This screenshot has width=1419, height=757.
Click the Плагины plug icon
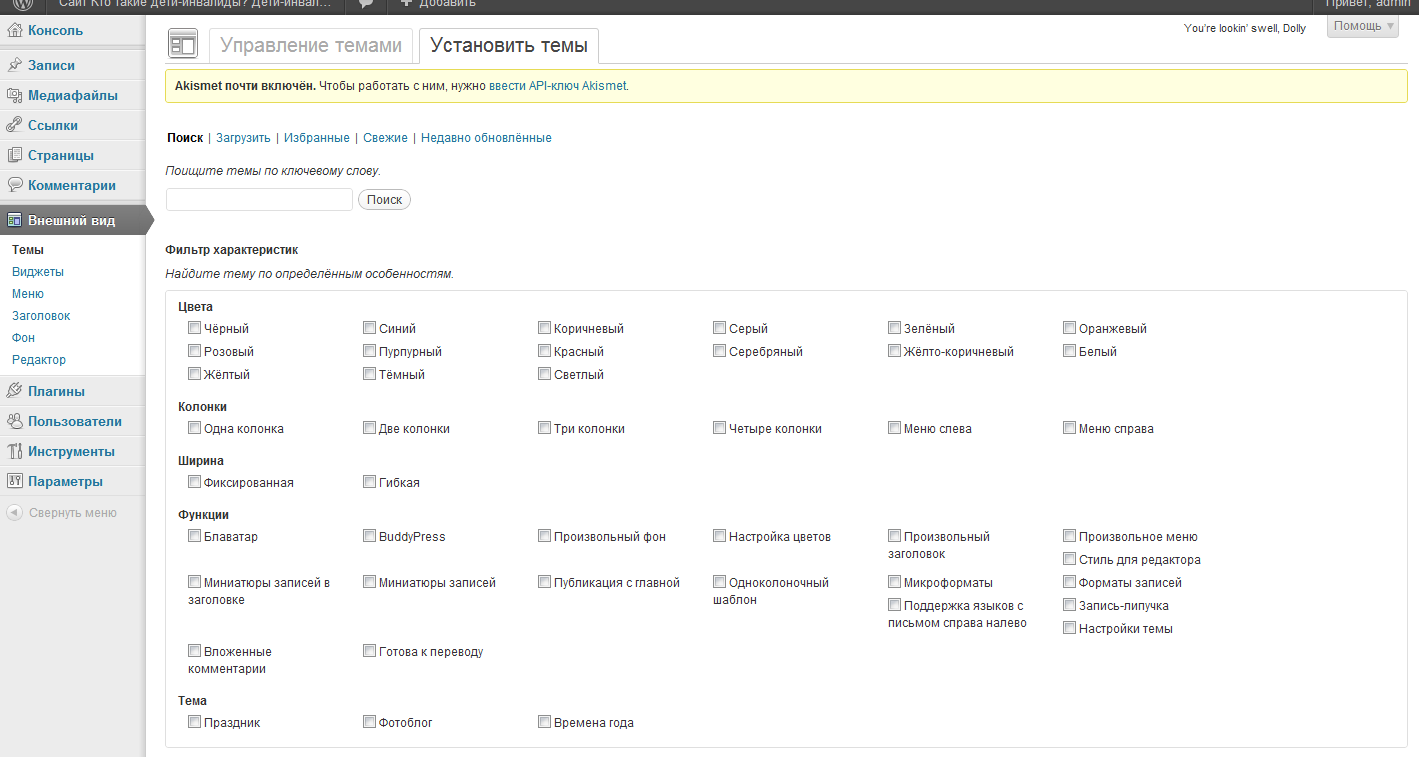click(15, 392)
